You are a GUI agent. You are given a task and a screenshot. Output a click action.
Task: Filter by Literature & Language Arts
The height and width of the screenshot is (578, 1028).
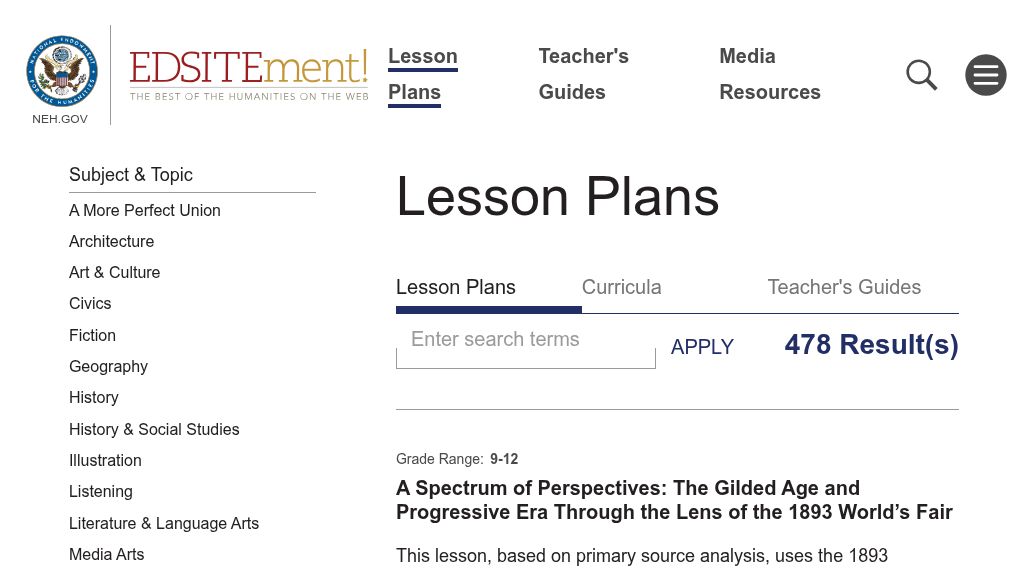[164, 523]
